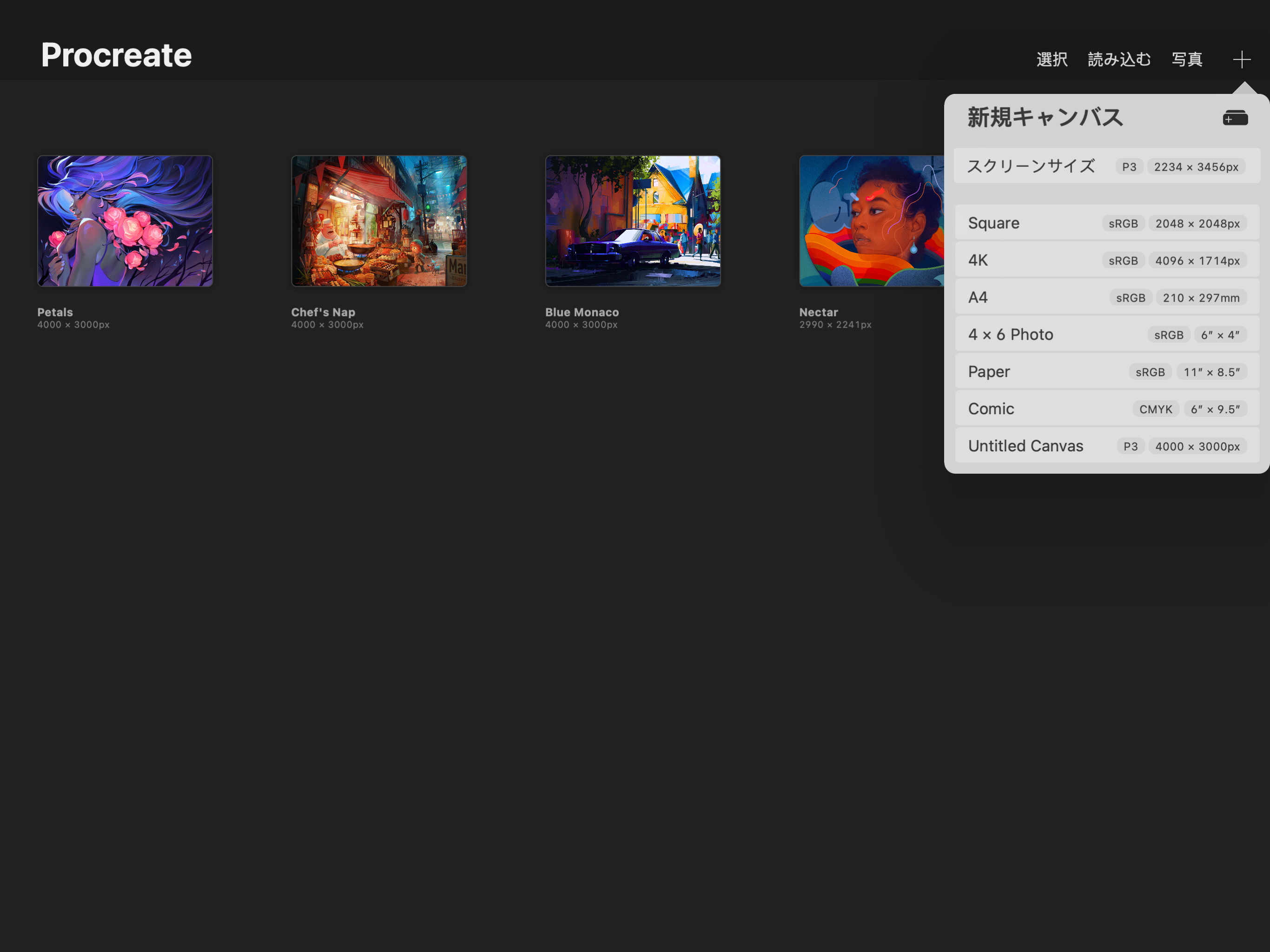Choose the スクリーンサイズ canvas preset
This screenshot has width=1270, height=952.
(x=1106, y=166)
